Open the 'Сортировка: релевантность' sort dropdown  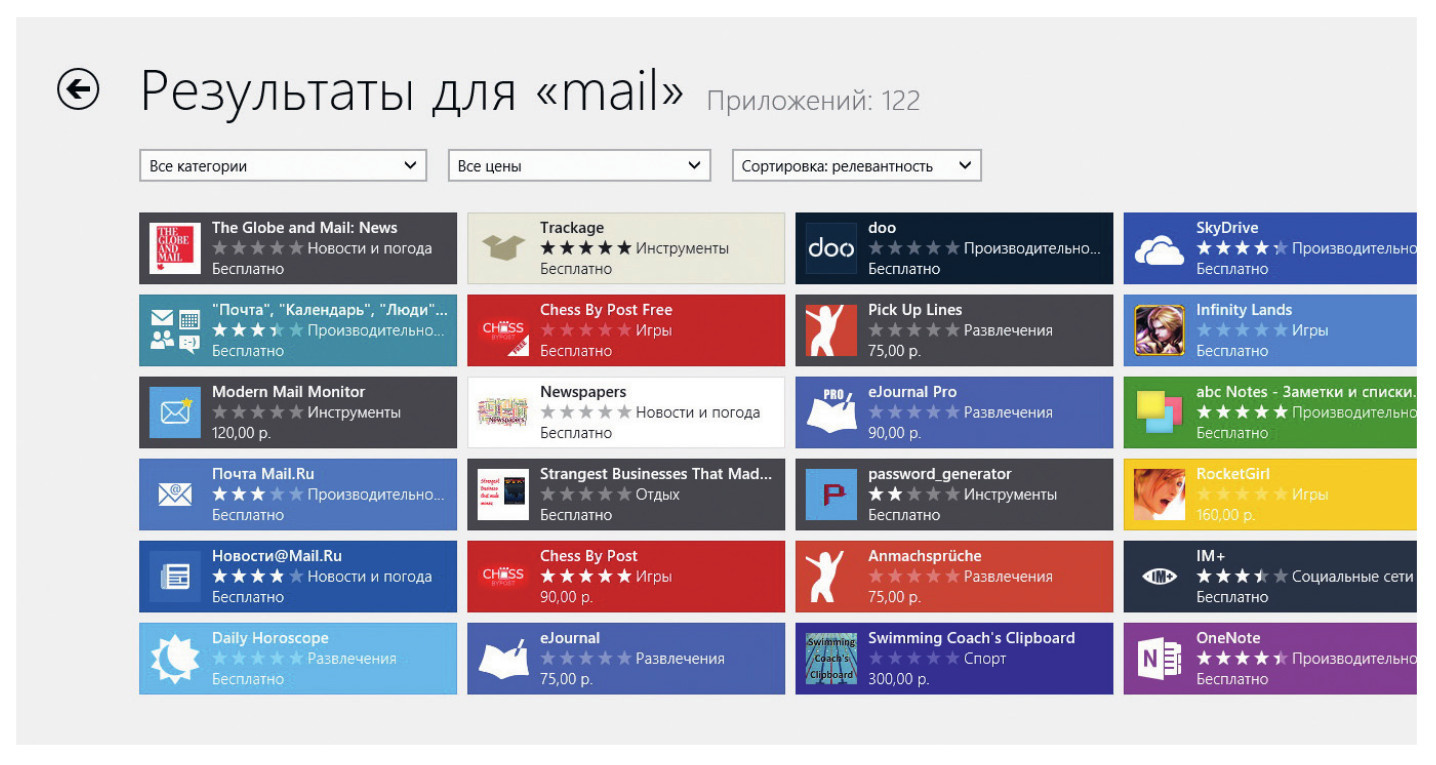(856, 166)
